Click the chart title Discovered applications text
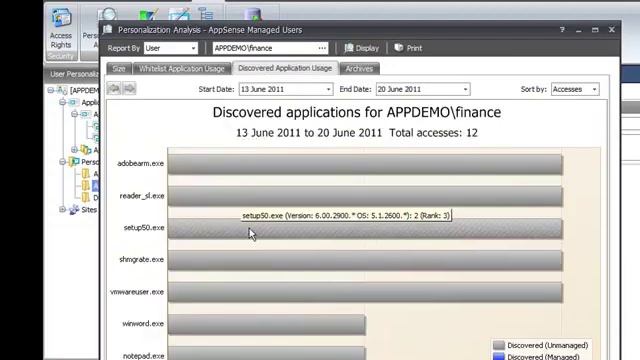The width and height of the screenshot is (640, 360). (357, 112)
